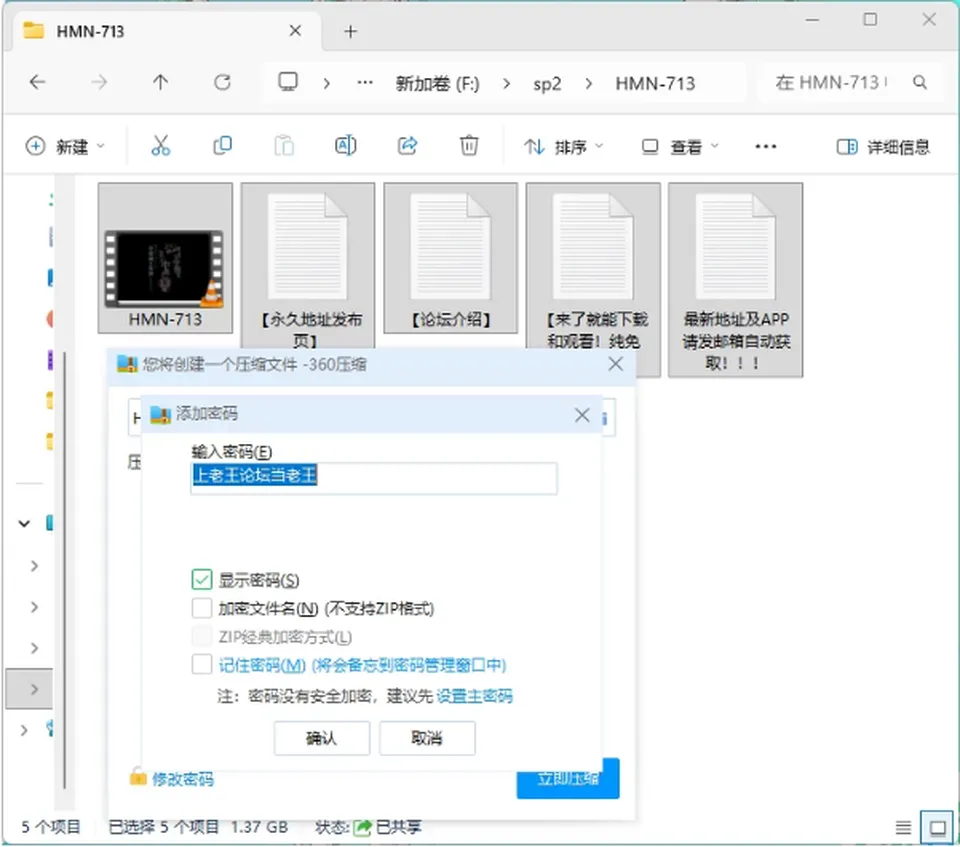Click the blue 立即压缩 button
This screenshot has width=960, height=847.
click(x=568, y=778)
